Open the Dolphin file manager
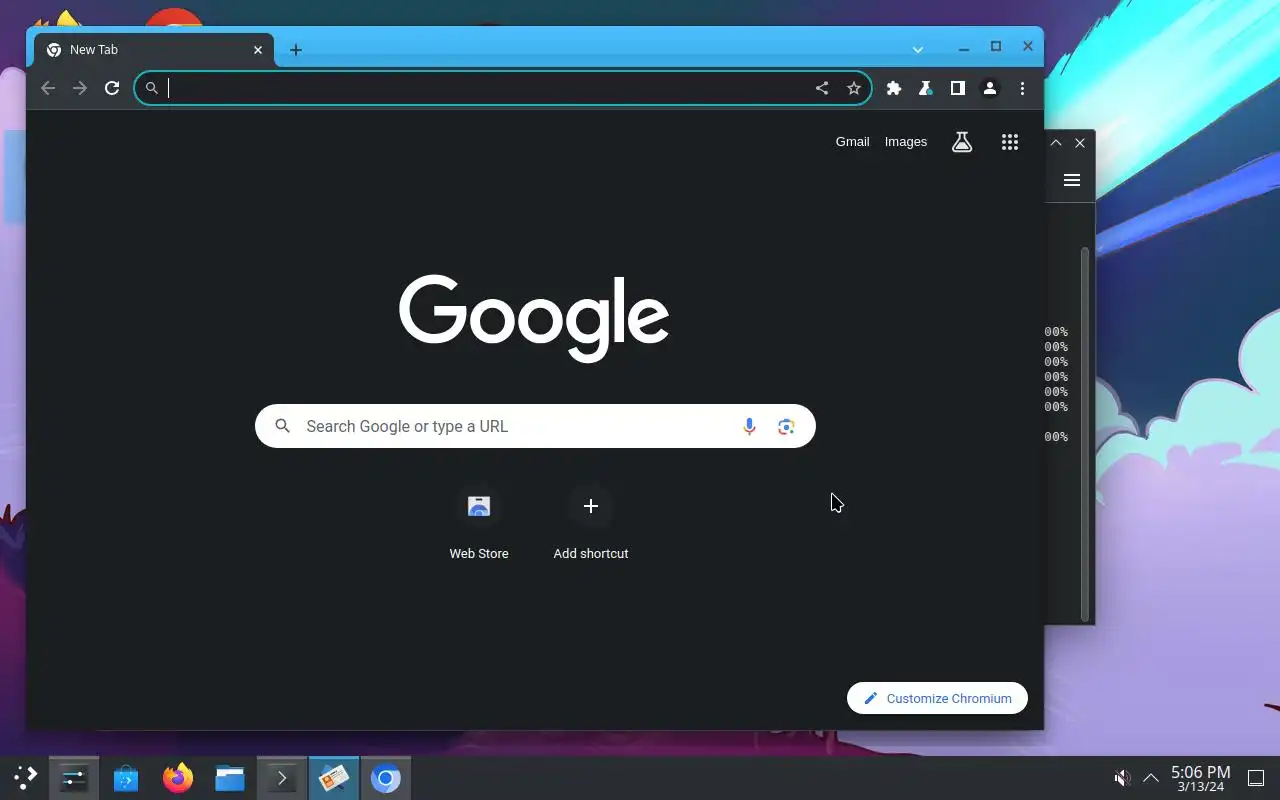Viewport: 1280px width, 800px height. (x=230, y=778)
